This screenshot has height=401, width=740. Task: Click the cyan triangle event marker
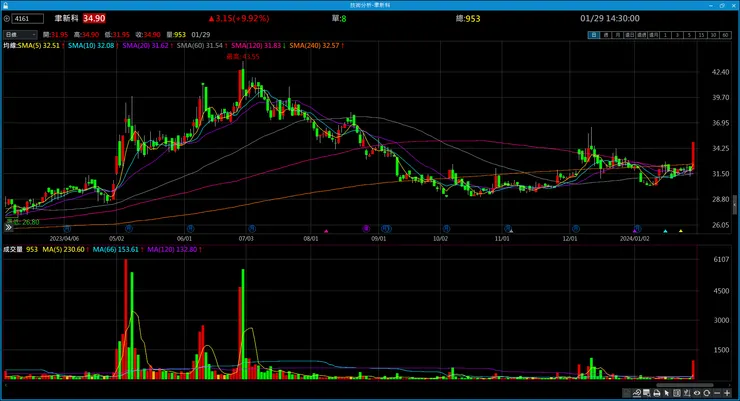pyautogui.click(x=665, y=231)
